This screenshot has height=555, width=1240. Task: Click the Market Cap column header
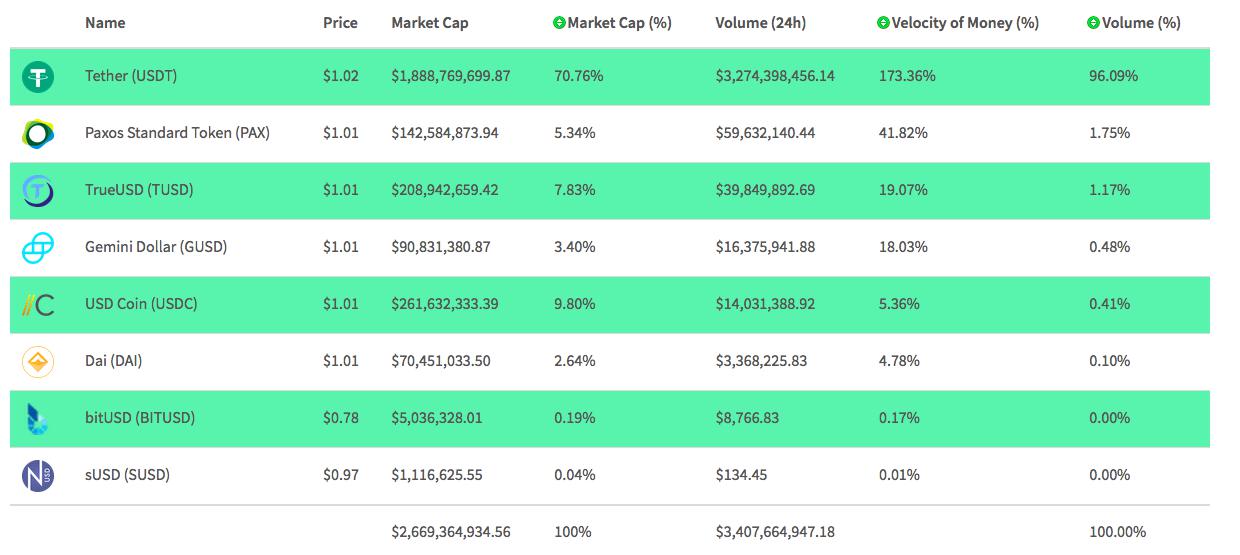[430, 23]
